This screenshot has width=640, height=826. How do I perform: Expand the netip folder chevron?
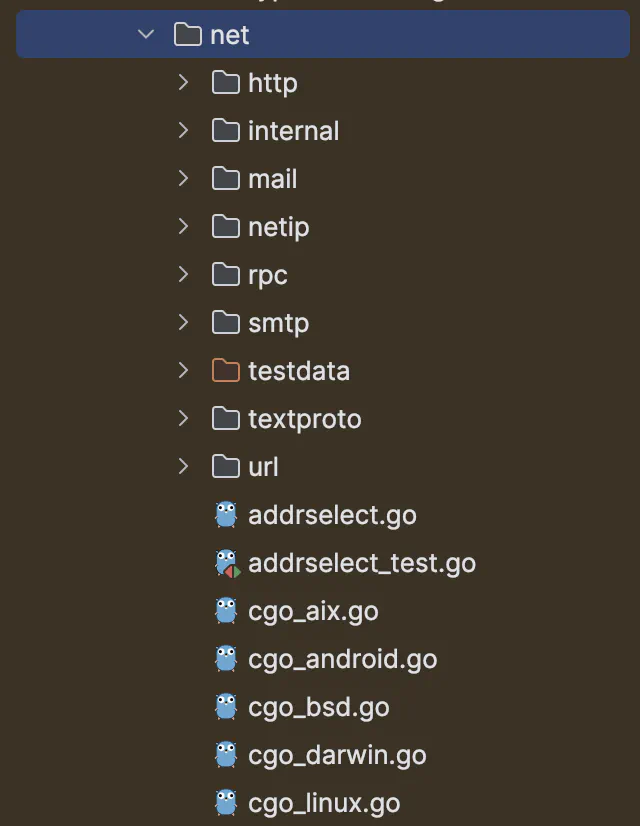[x=183, y=227]
